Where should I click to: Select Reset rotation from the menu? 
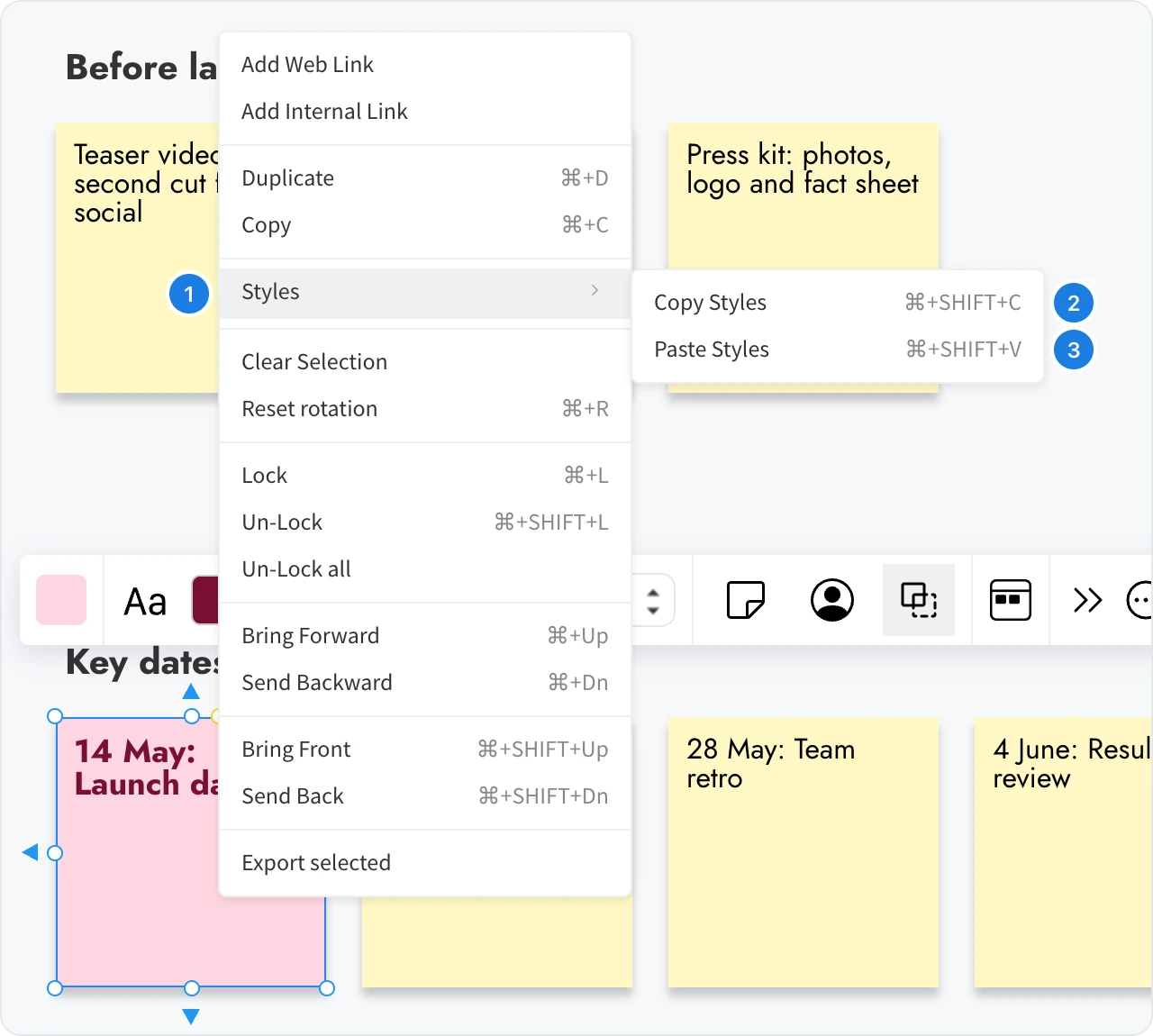click(425, 409)
